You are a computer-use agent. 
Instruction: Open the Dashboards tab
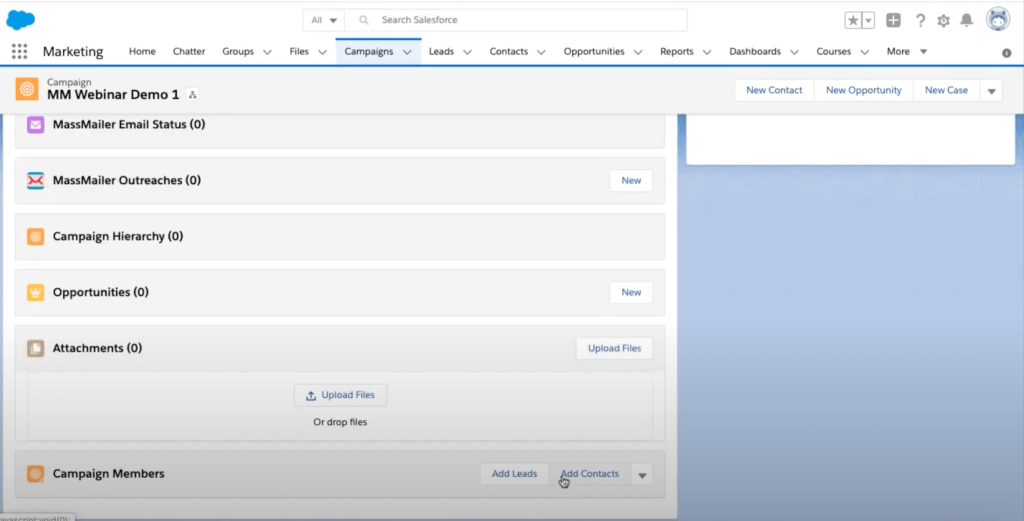click(x=755, y=51)
